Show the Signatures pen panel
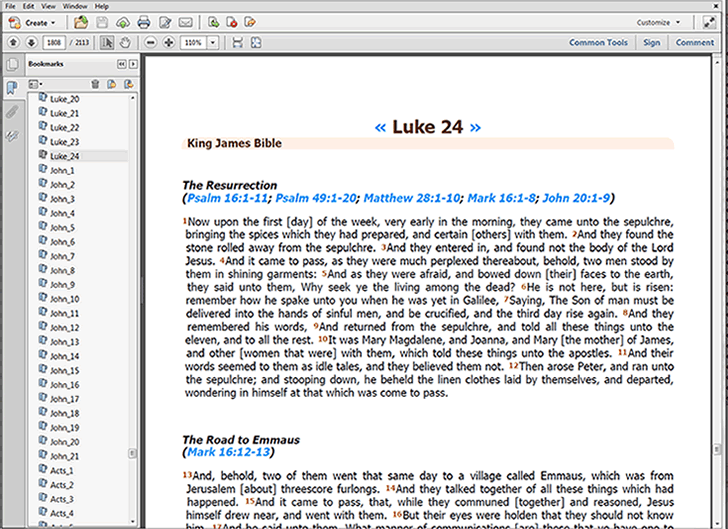 (13, 136)
